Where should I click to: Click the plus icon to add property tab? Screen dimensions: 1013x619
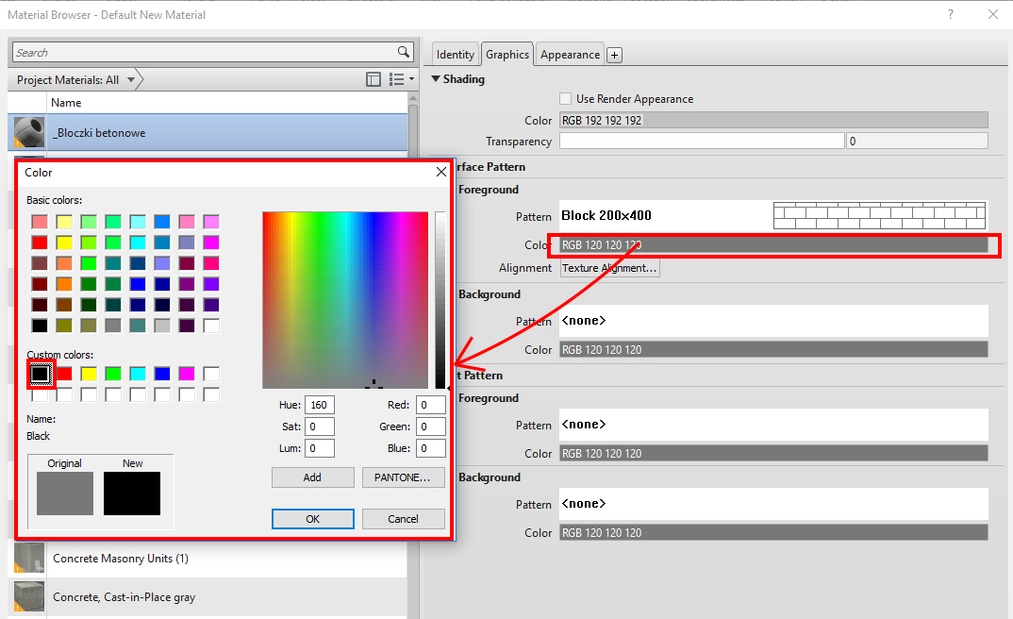pos(613,54)
